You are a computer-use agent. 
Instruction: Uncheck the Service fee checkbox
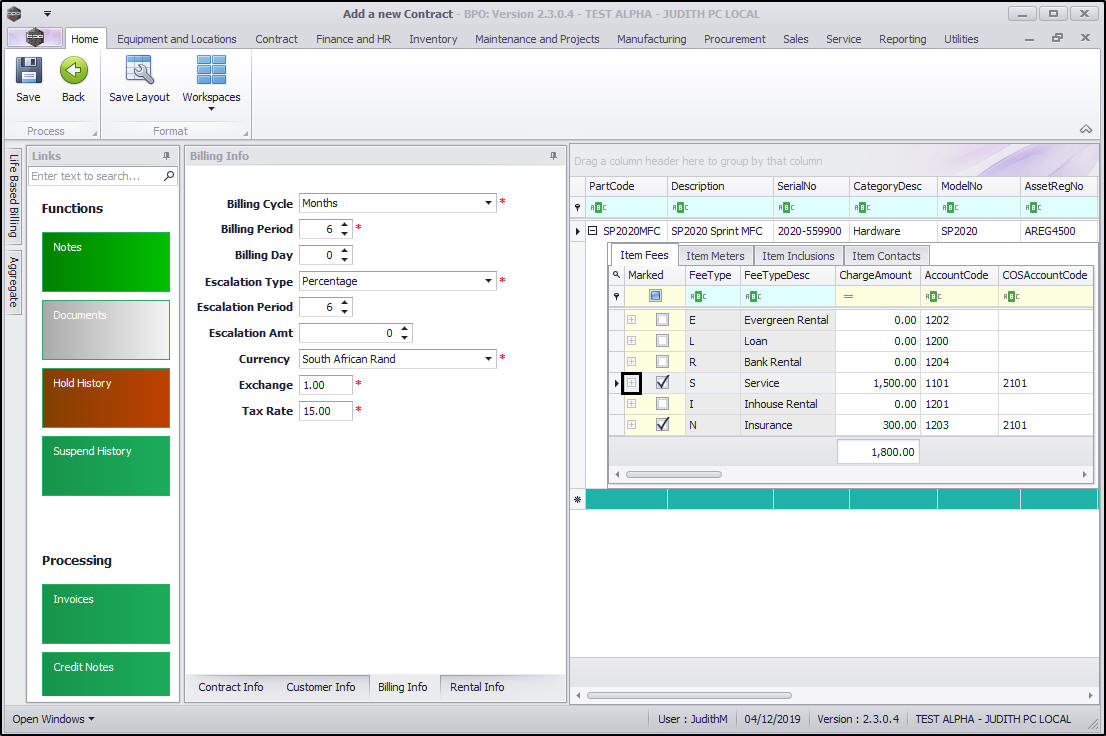[662, 383]
